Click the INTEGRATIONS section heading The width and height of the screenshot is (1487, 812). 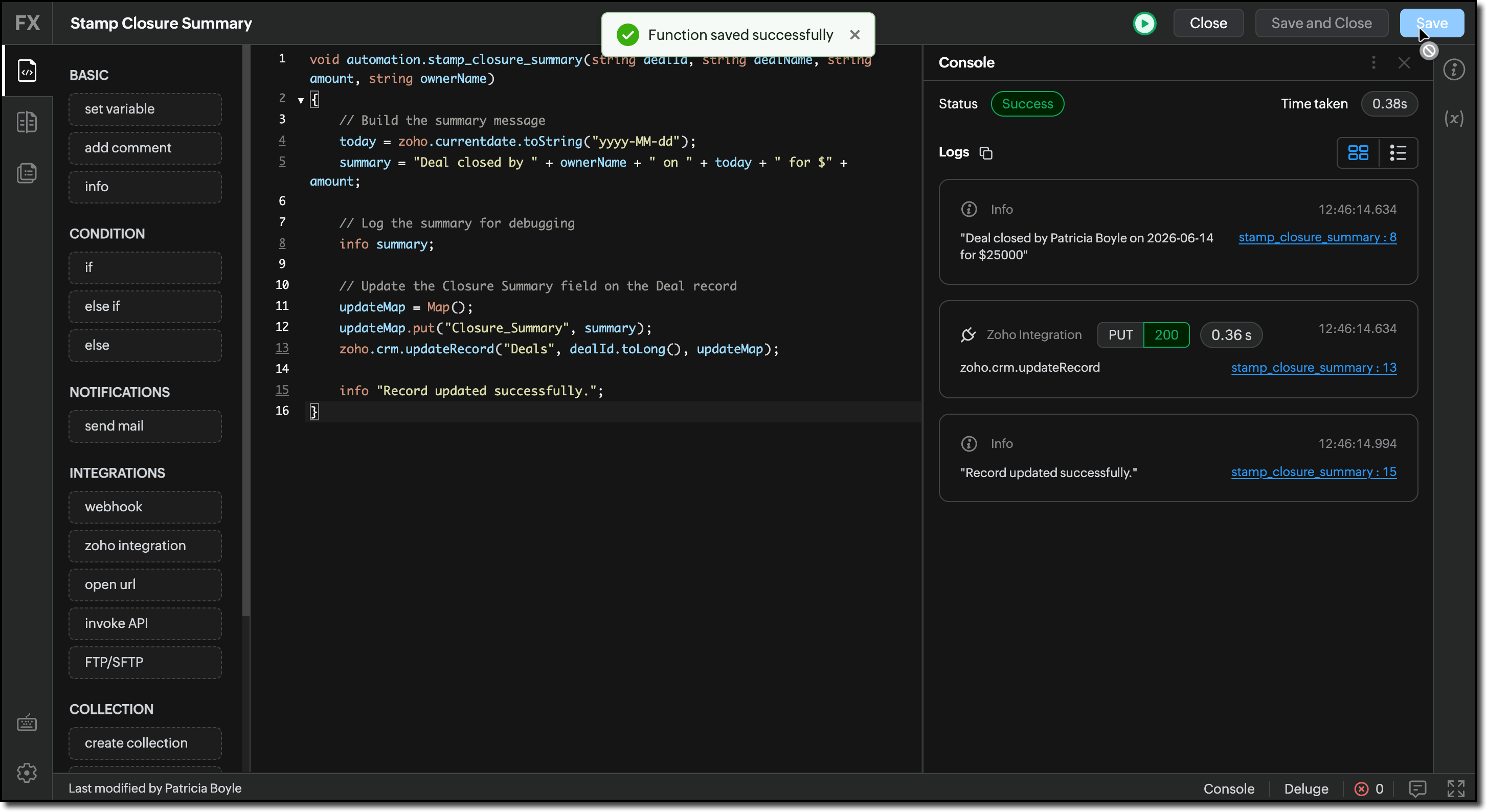pos(117,473)
